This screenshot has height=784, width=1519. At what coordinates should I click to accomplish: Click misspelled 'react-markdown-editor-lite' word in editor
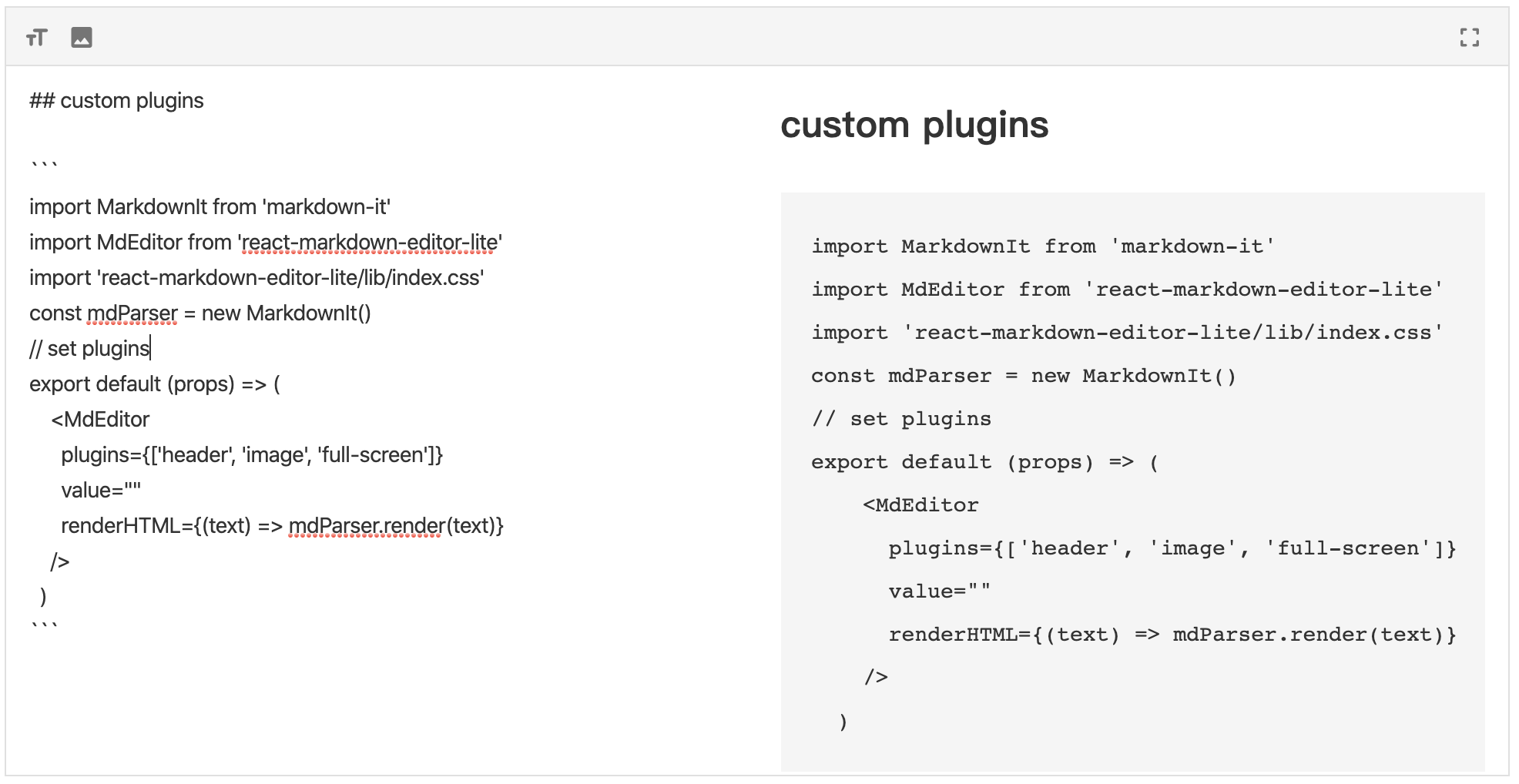[x=370, y=243]
